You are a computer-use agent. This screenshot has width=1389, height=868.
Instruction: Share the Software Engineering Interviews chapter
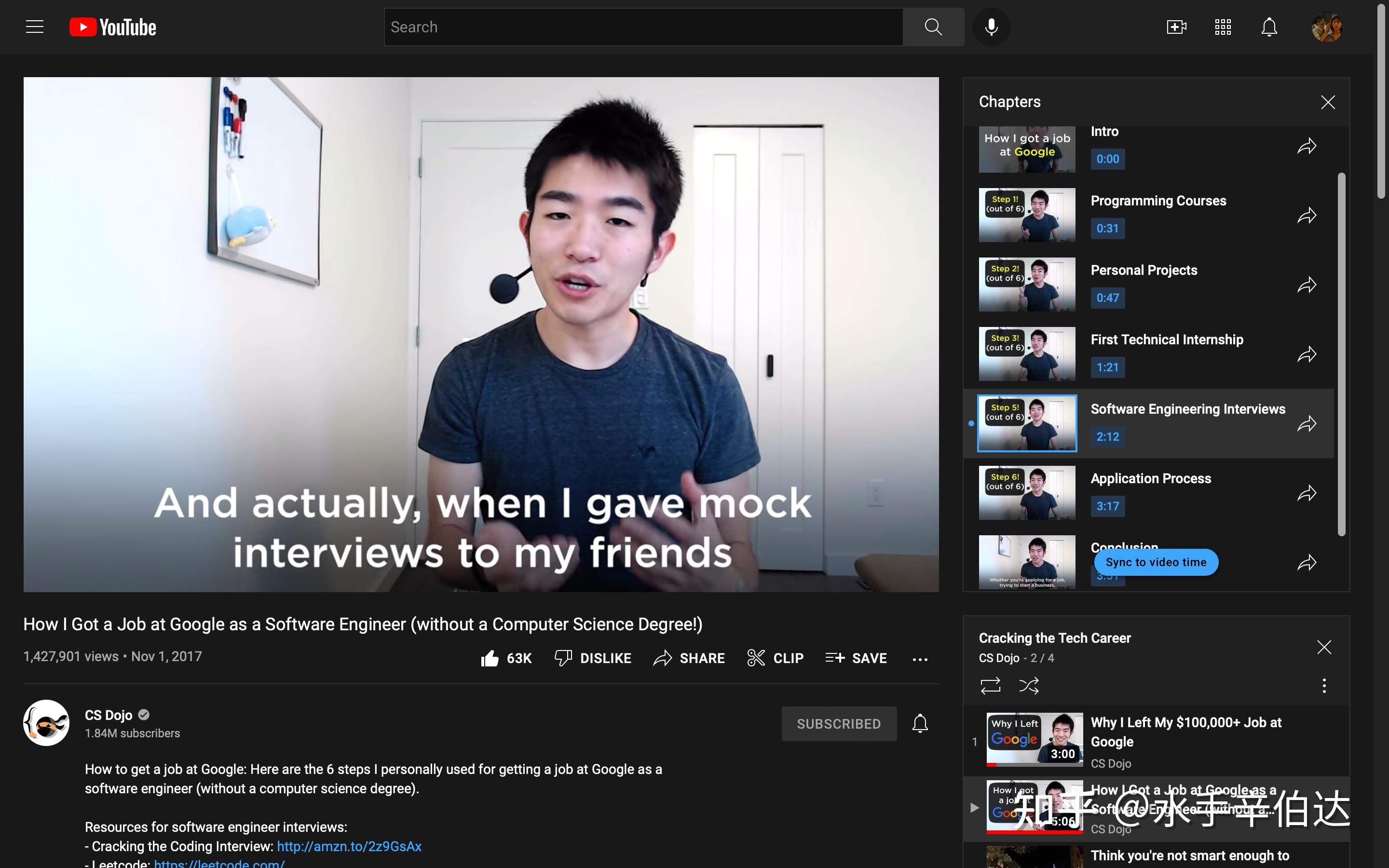pyautogui.click(x=1307, y=424)
